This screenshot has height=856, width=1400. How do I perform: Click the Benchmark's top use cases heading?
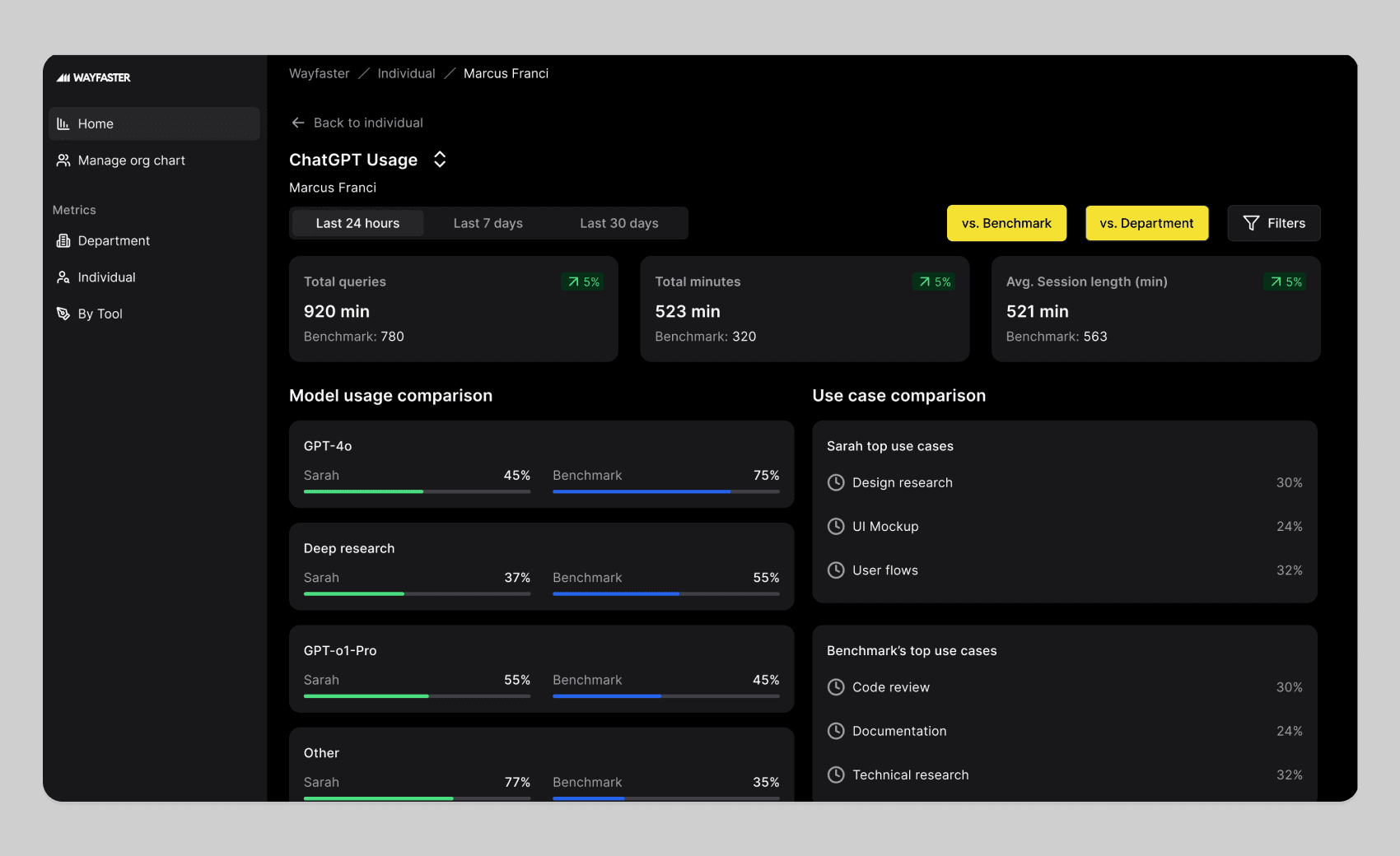click(x=912, y=650)
